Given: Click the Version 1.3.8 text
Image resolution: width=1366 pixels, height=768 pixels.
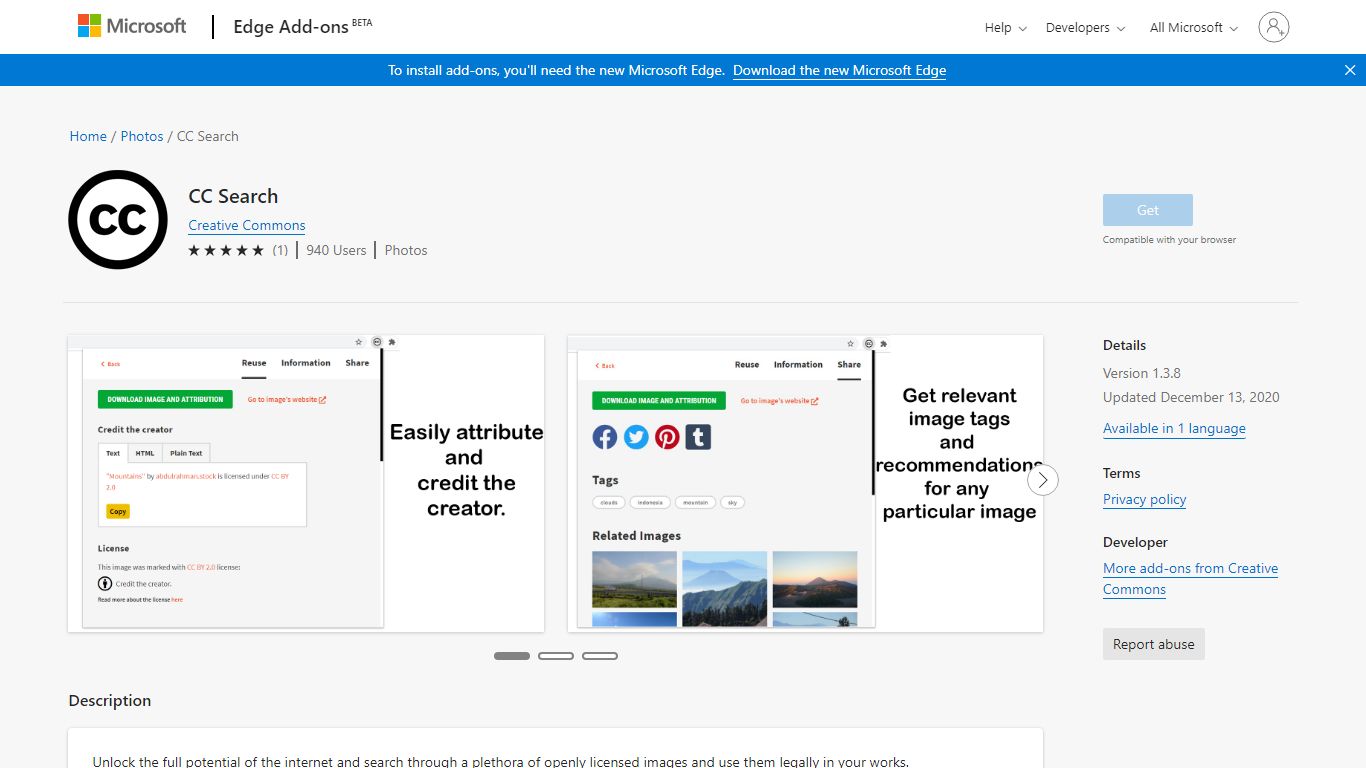Looking at the screenshot, I should pos(1142,373).
